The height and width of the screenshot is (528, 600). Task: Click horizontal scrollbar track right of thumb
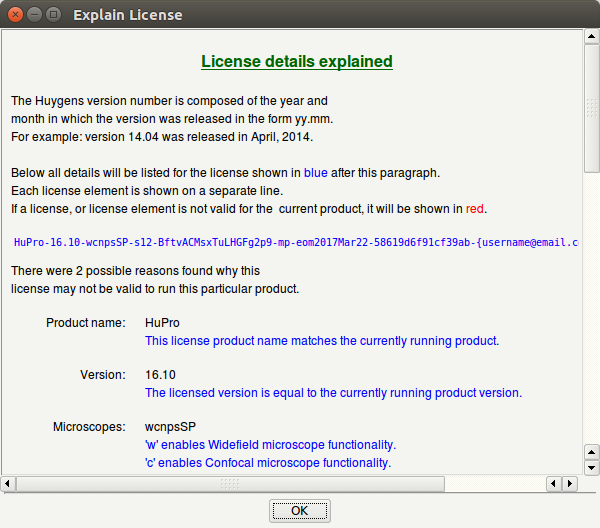coord(495,484)
